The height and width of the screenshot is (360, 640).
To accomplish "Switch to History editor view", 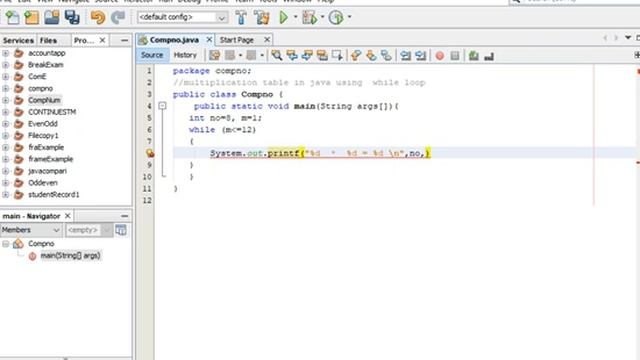I will coord(185,55).
